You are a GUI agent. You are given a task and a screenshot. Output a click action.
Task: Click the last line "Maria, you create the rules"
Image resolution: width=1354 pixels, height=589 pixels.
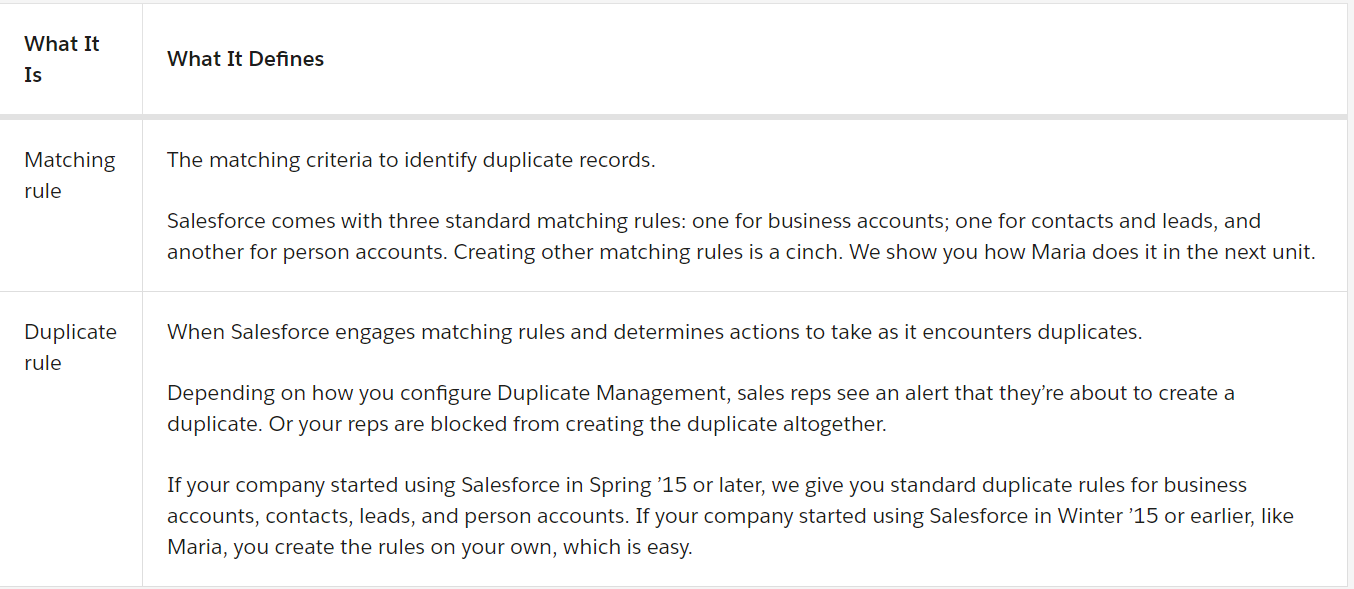[x=430, y=548]
